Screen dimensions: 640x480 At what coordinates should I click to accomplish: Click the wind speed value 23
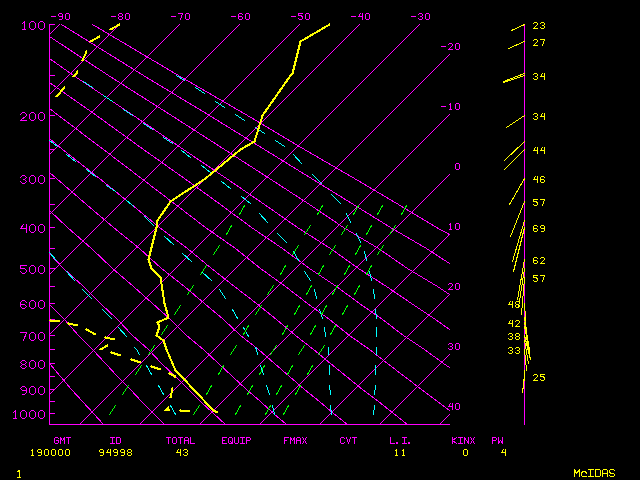coord(539,26)
